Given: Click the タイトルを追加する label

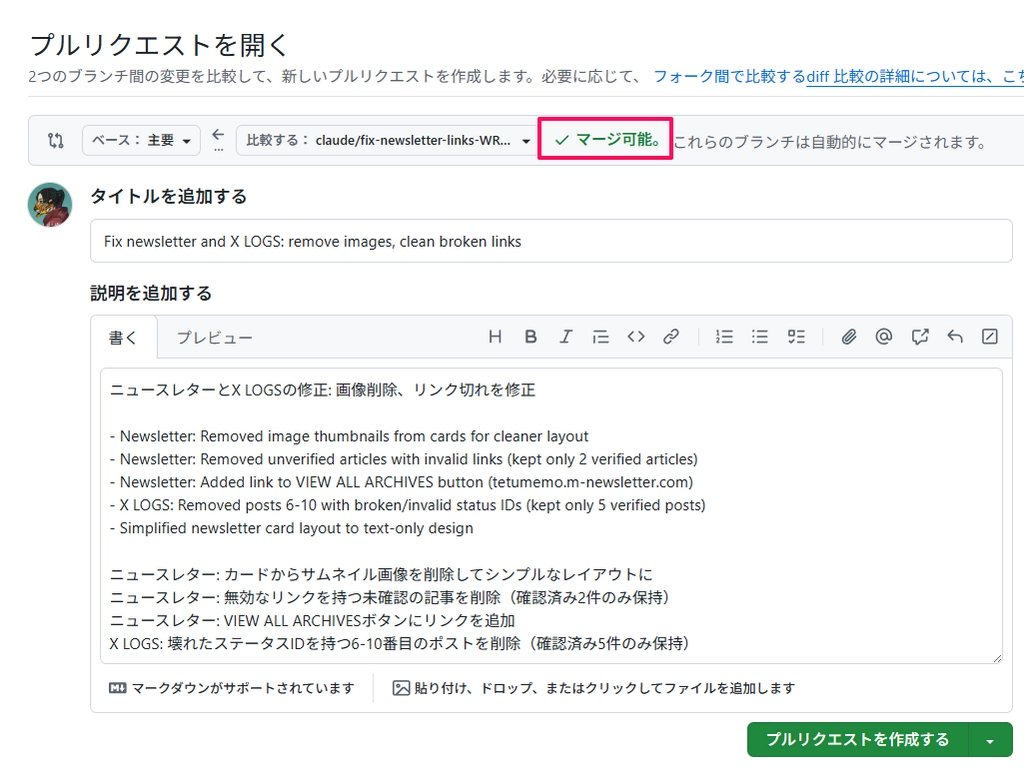Looking at the screenshot, I should (x=168, y=196).
